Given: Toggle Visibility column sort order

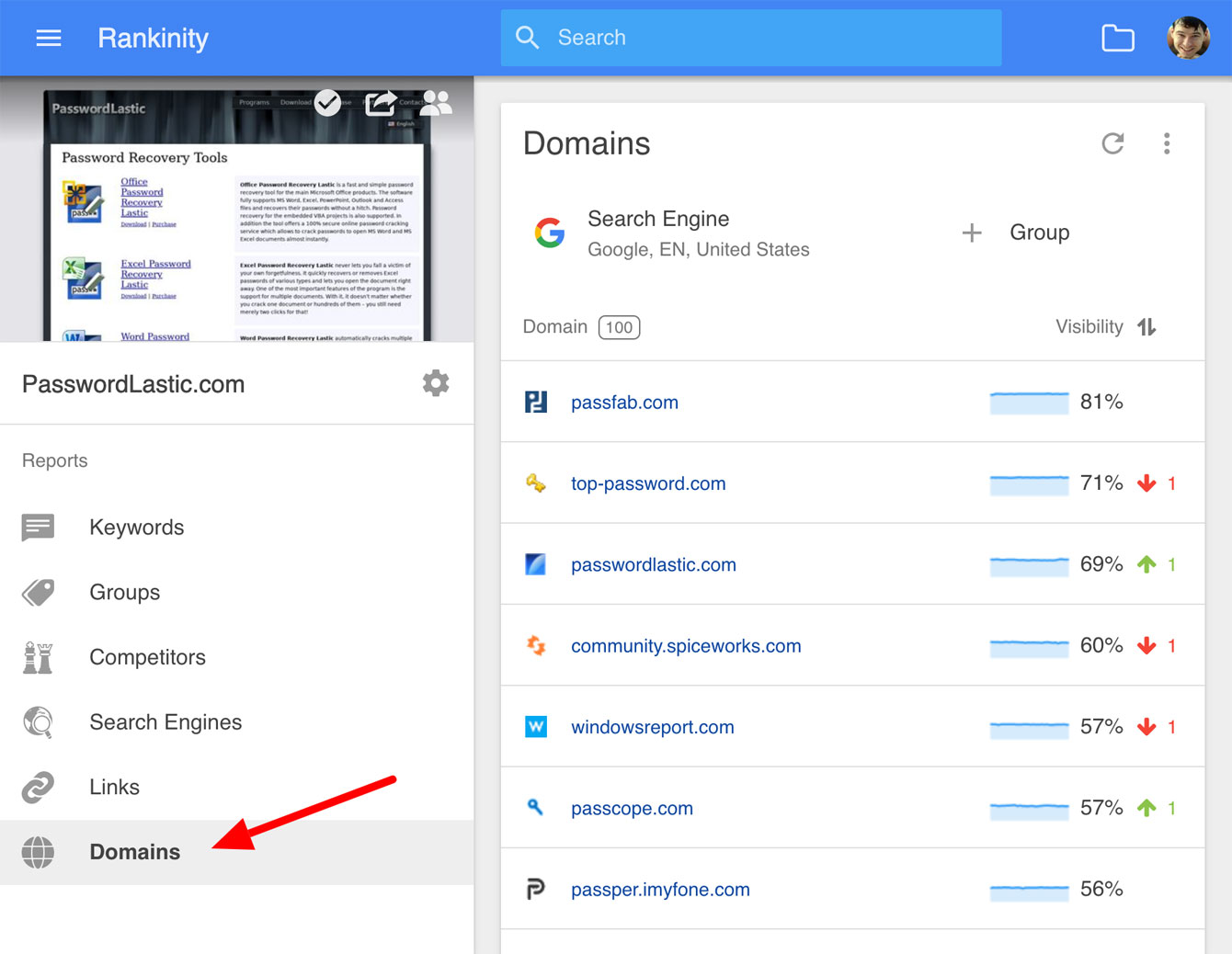Looking at the screenshot, I should [x=1146, y=327].
